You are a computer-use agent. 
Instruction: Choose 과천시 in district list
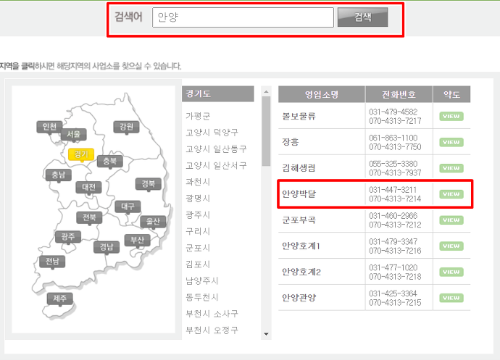point(198,182)
